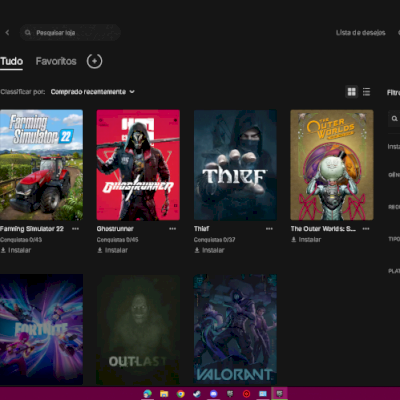The height and width of the screenshot is (400, 400).
Task: Switch to list view
Action: [366, 92]
